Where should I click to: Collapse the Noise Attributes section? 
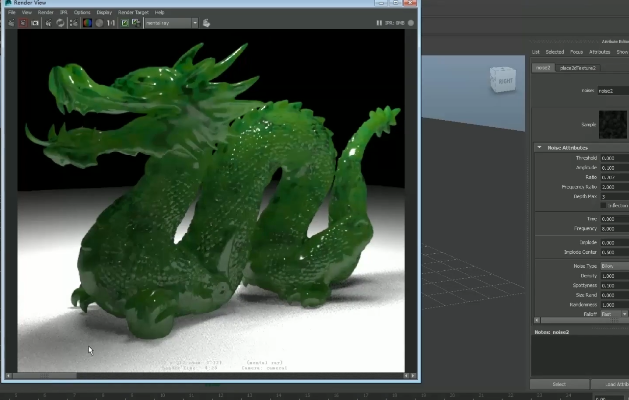tap(541, 147)
